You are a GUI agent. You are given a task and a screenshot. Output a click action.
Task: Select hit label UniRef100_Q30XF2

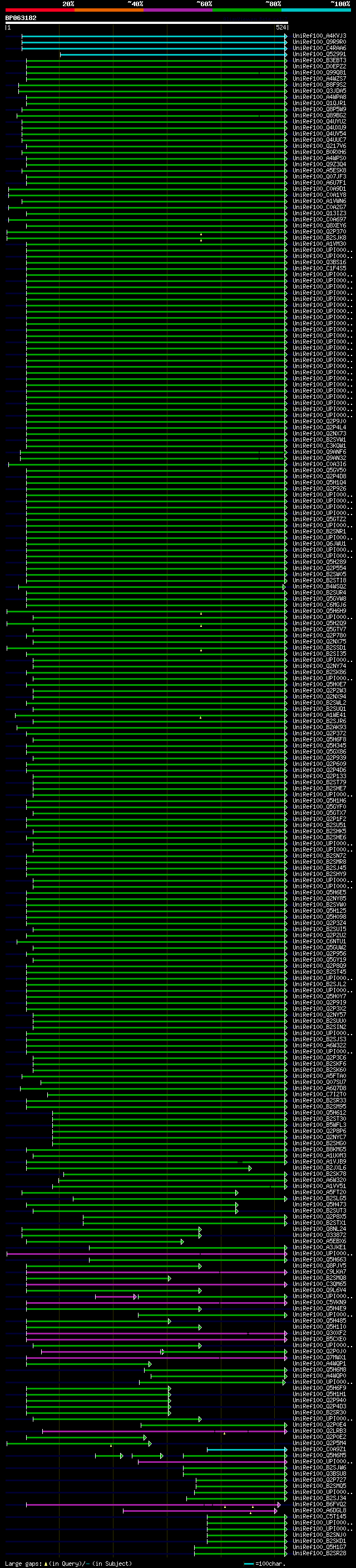click(x=319, y=1332)
